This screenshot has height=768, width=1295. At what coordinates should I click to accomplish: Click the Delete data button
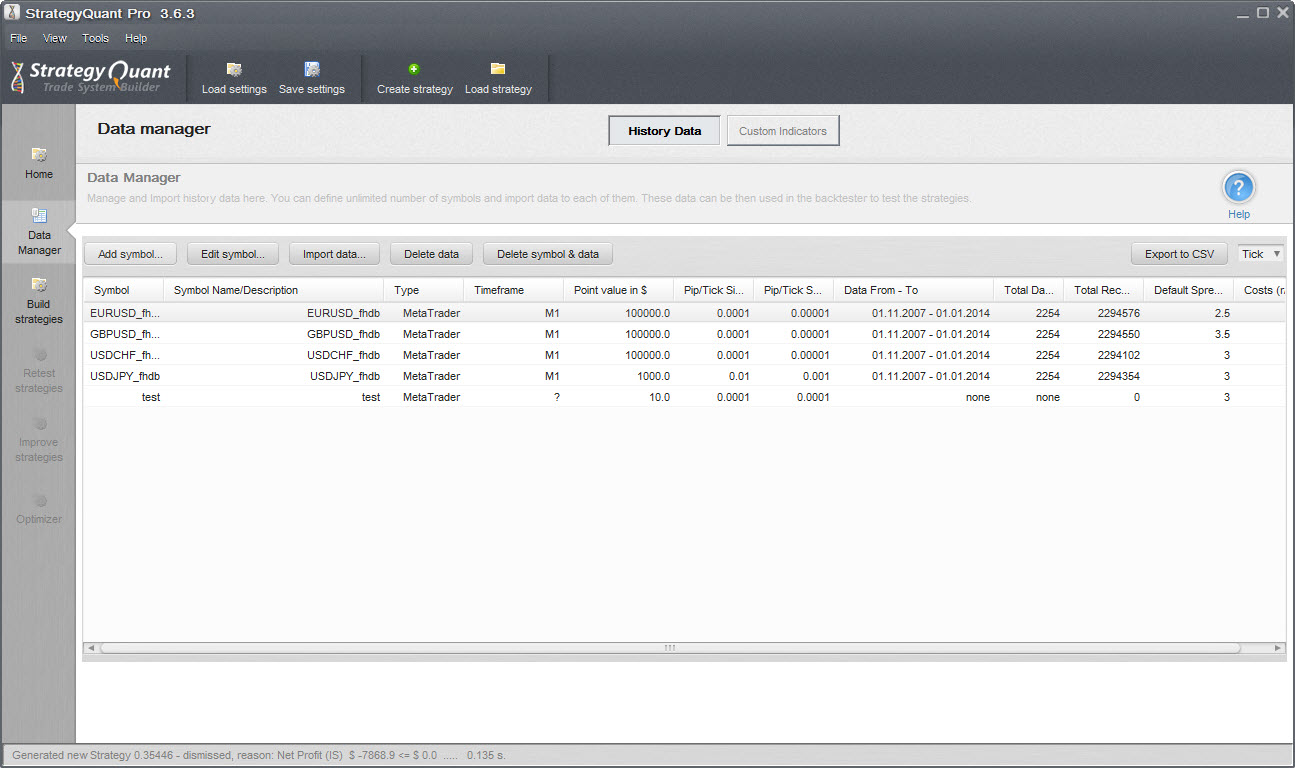click(x=431, y=254)
